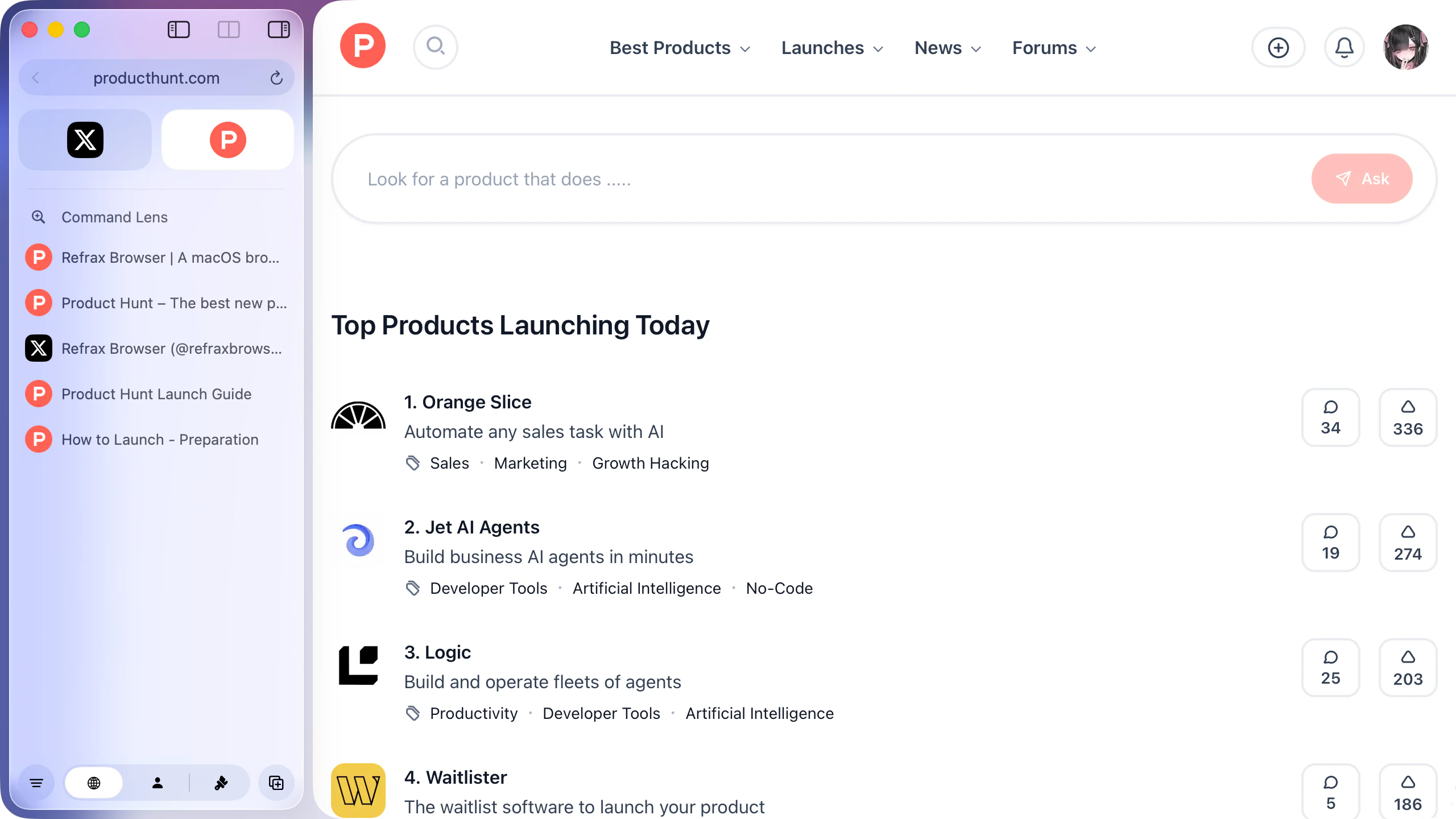Expand the Launches menu
The image size is (1456, 819).
click(x=833, y=48)
